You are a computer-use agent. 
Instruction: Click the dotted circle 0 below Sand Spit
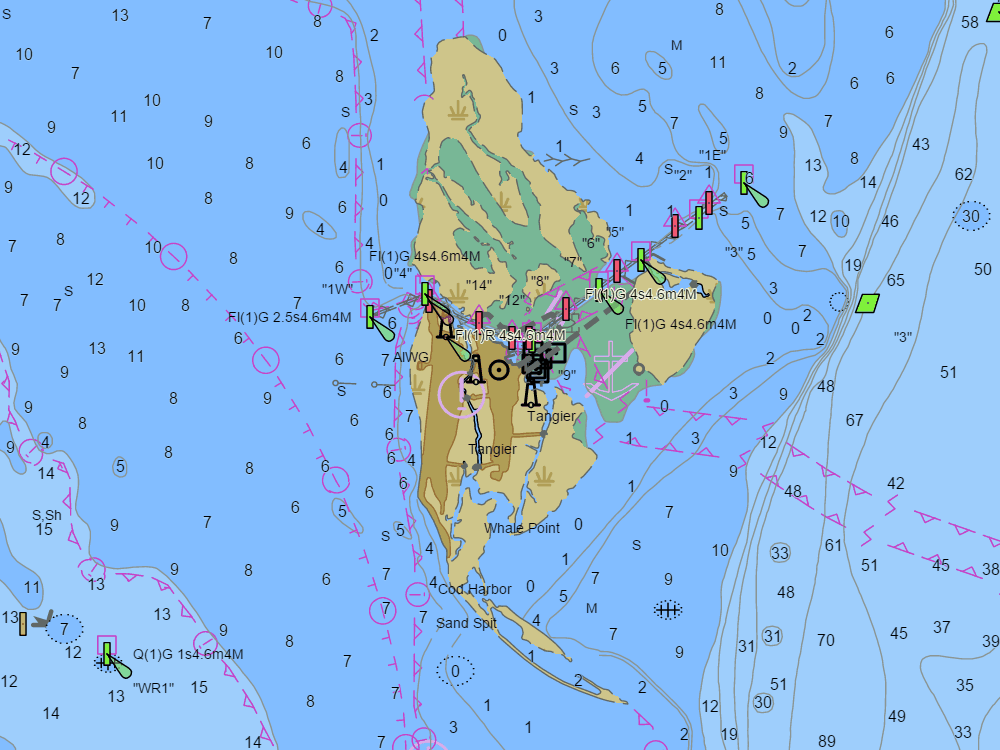(455, 671)
